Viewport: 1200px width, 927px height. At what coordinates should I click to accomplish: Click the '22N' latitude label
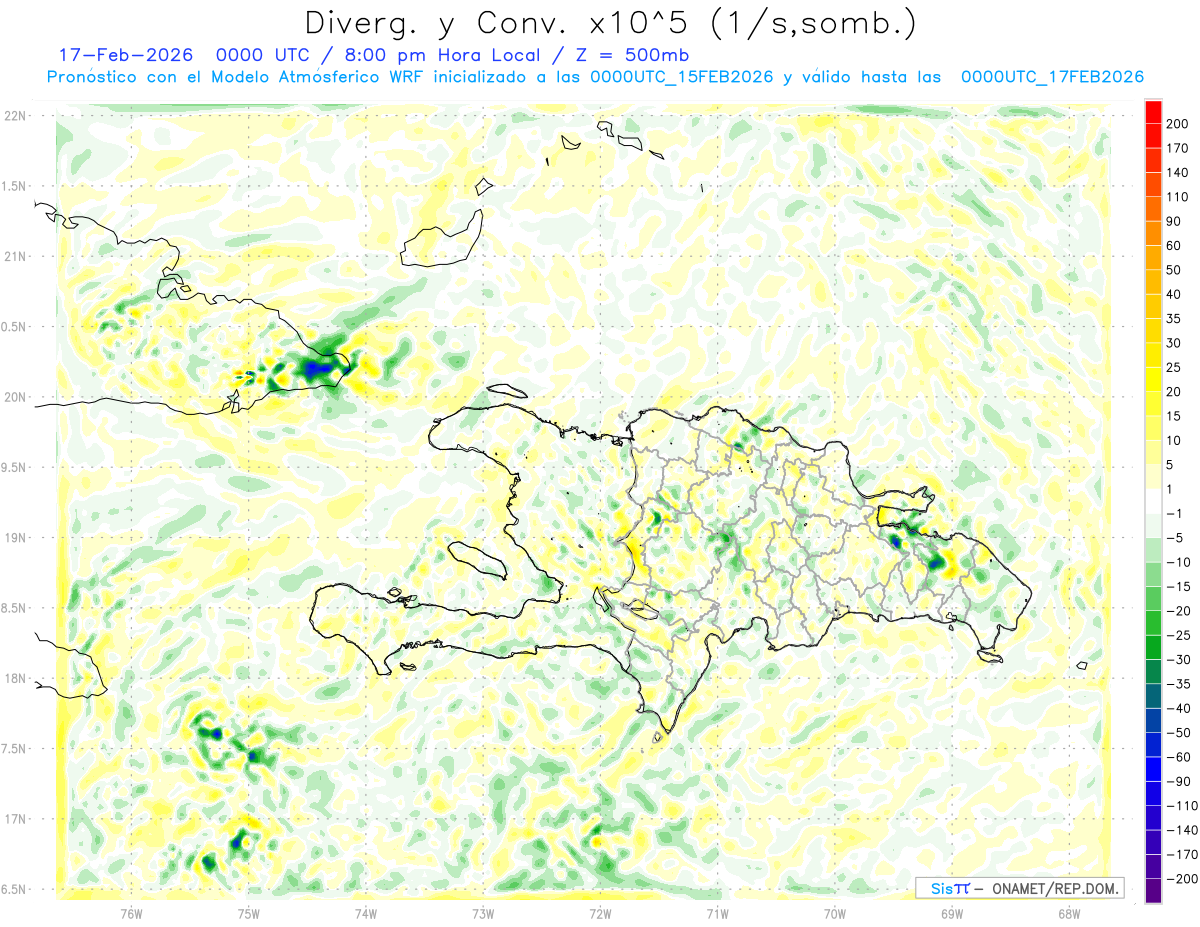point(15,116)
